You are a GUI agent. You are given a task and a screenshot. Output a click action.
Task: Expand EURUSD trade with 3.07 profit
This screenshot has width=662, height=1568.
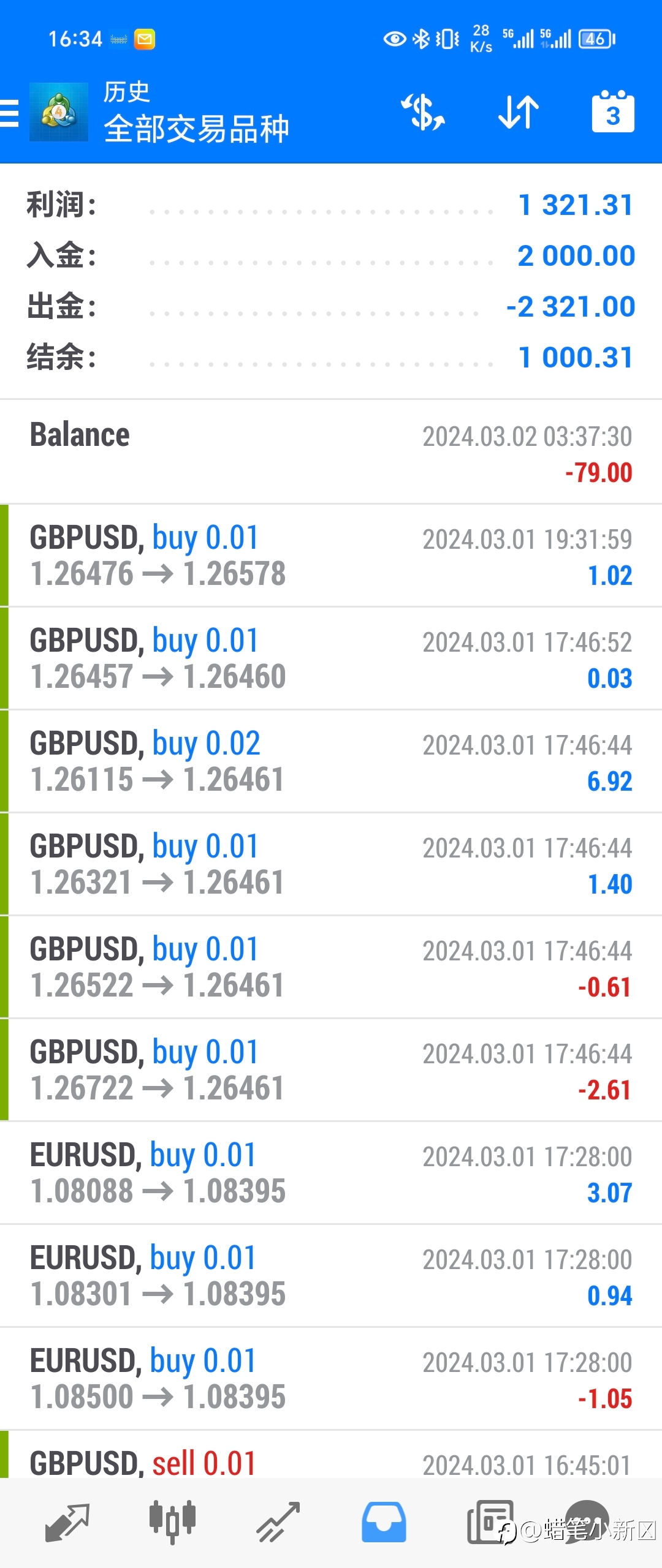(x=331, y=1173)
